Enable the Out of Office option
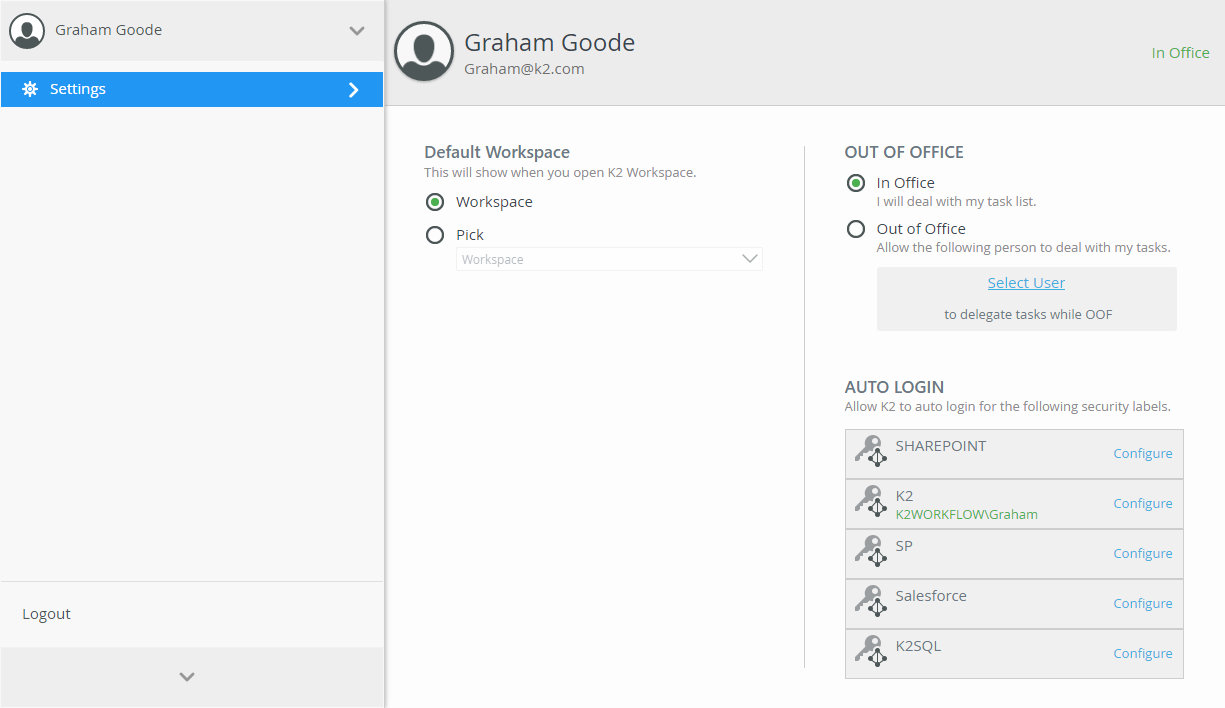 click(856, 229)
